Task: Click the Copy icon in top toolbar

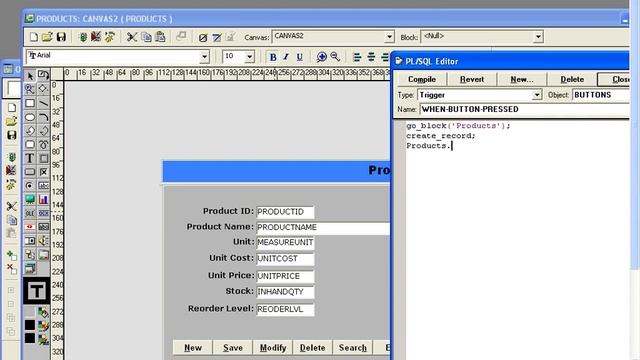Action: point(146,37)
